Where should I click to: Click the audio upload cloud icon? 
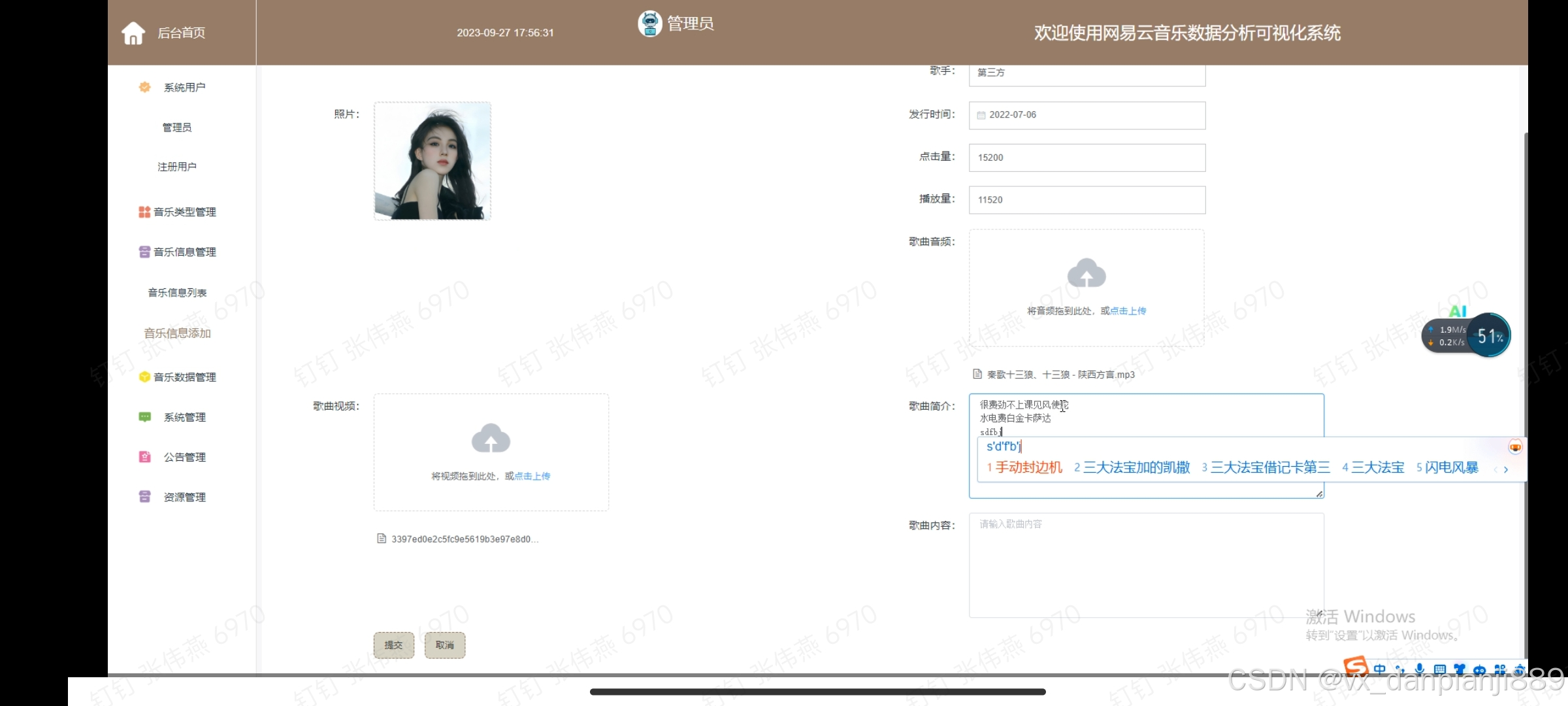pyautogui.click(x=1086, y=273)
